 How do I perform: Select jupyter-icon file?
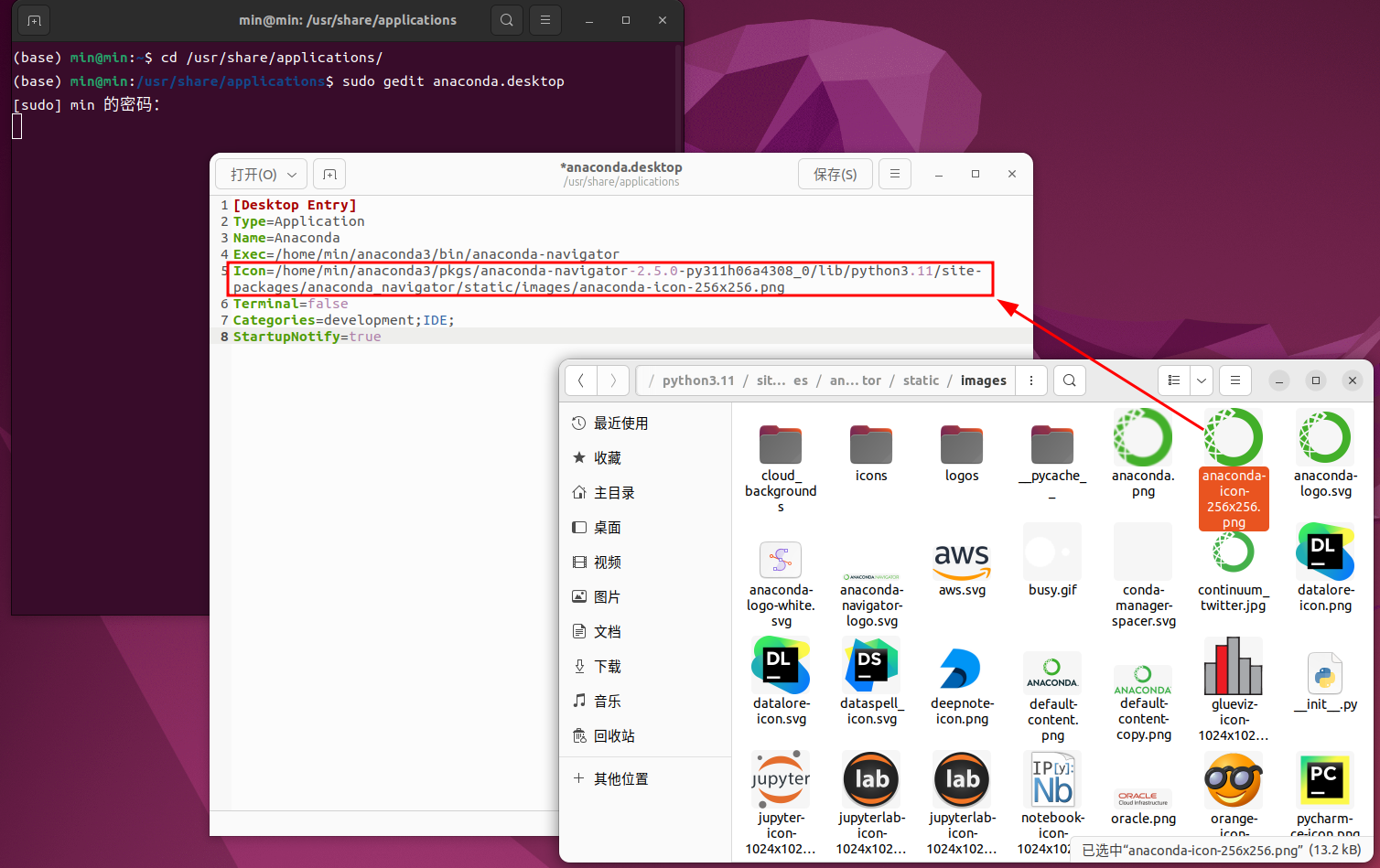781,804
